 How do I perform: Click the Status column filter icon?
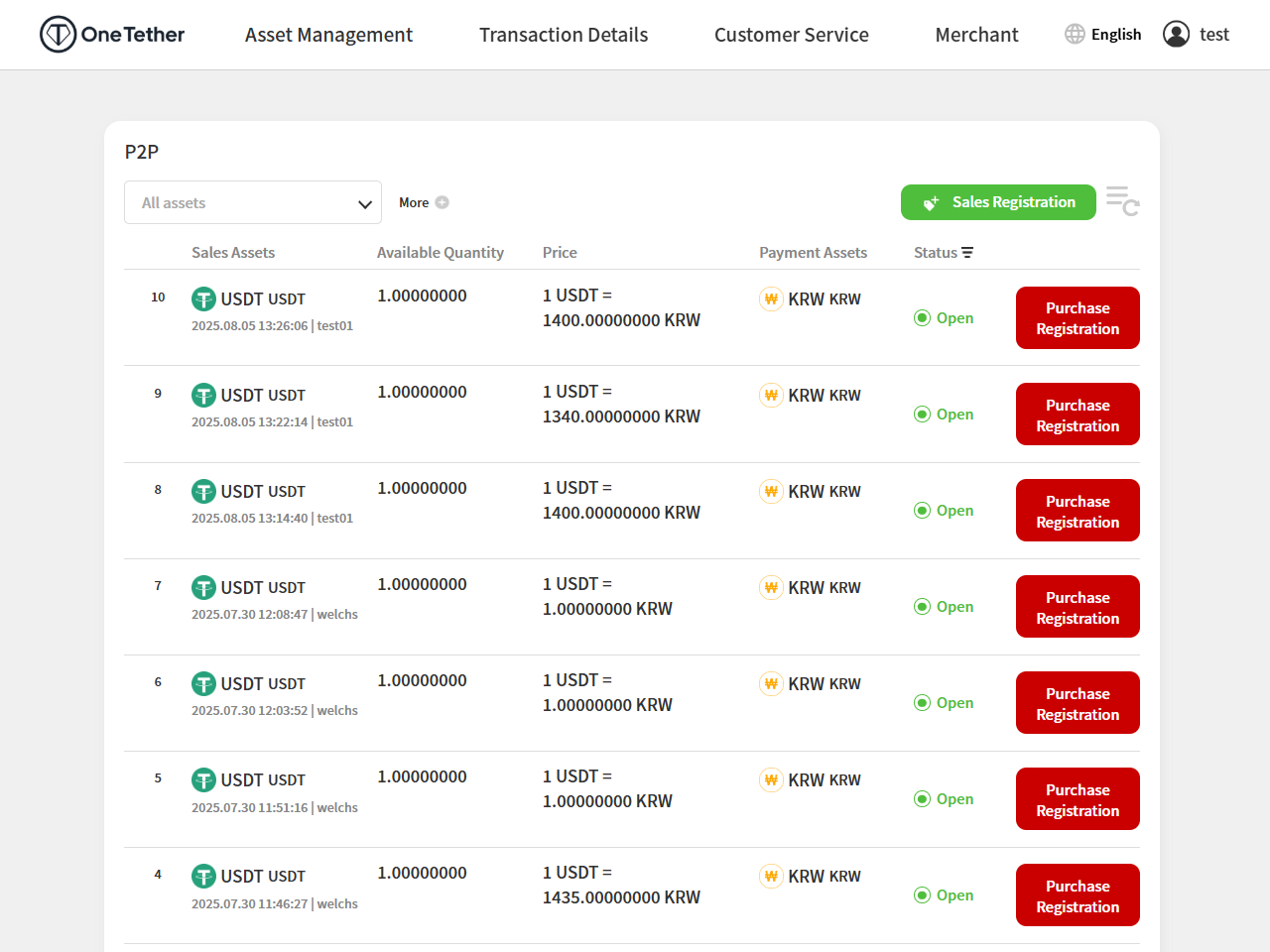click(967, 253)
